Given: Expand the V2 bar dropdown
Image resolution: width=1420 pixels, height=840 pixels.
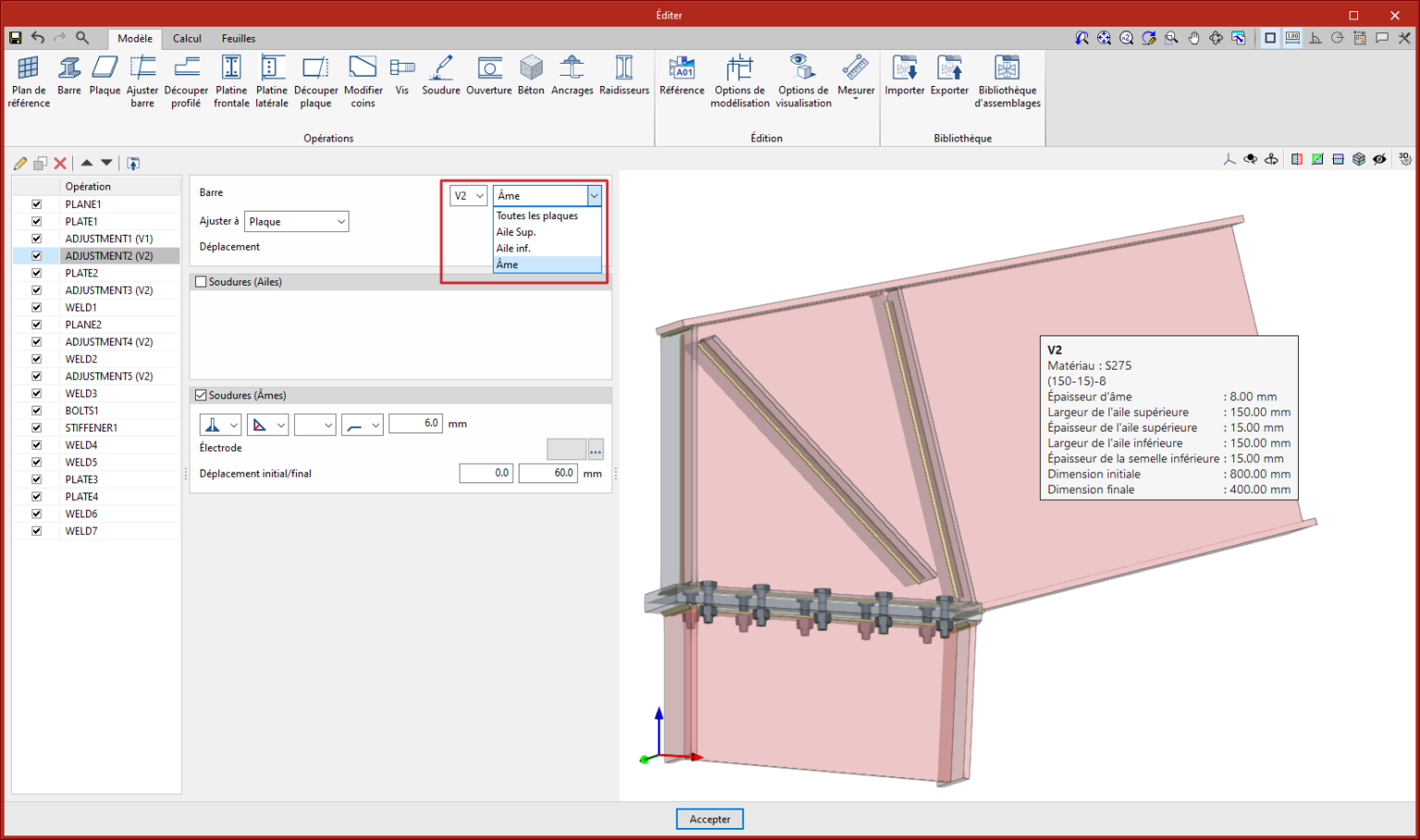Looking at the screenshot, I should [469, 196].
